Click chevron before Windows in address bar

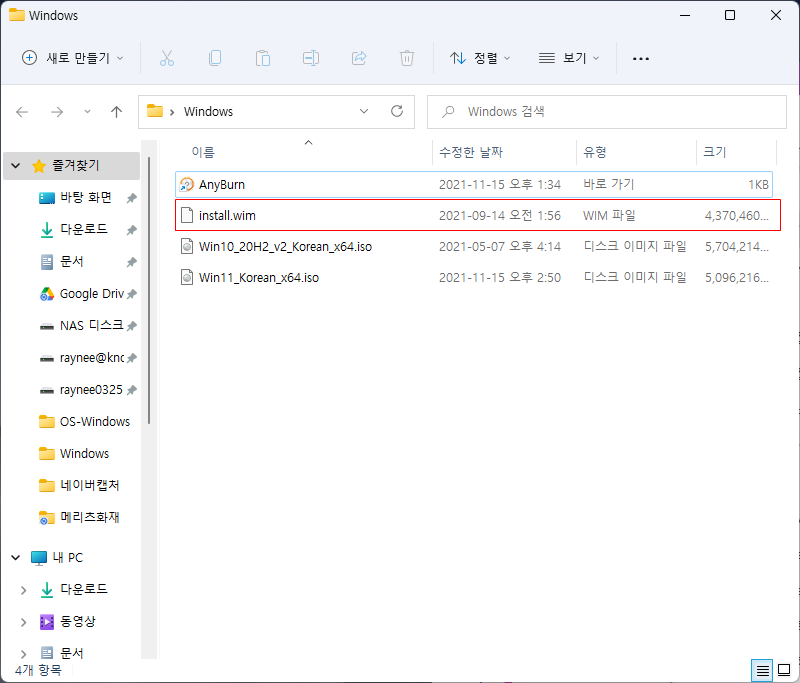(x=172, y=112)
